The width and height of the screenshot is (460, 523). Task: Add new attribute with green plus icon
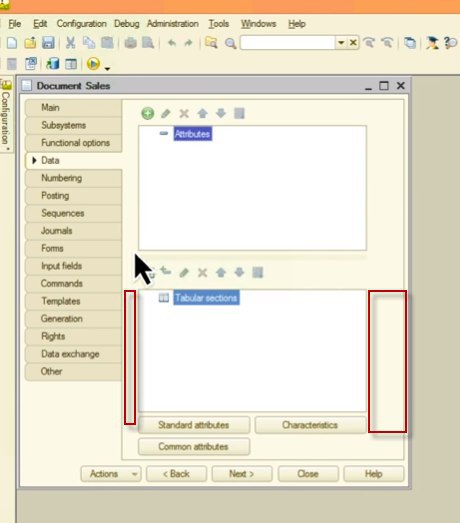pyautogui.click(x=147, y=113)
